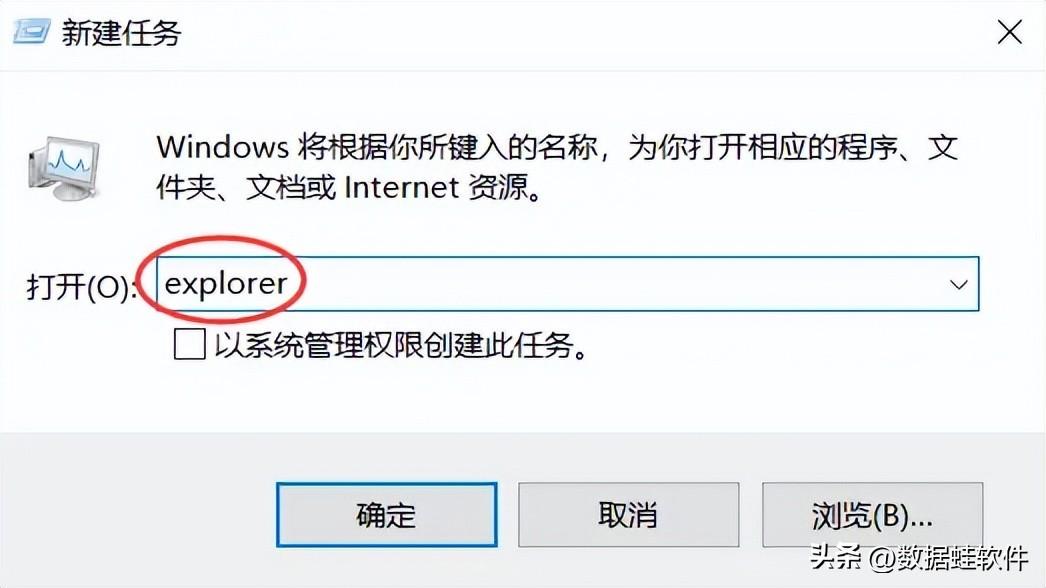Screen dimensions: 1046x588
Task: Tick the 以系统管理权限创建此任务 checkbox
Action: 189,345
